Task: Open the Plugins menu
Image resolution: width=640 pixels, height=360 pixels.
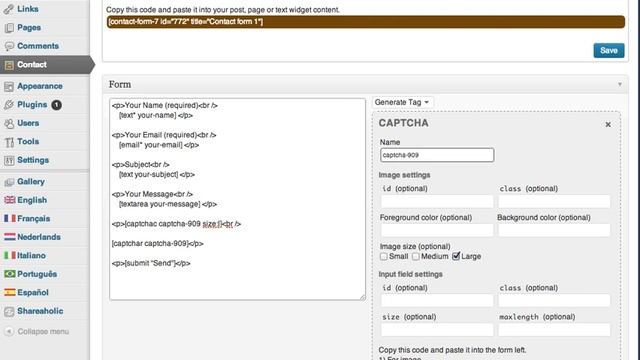Action: [x=32, y=104]
